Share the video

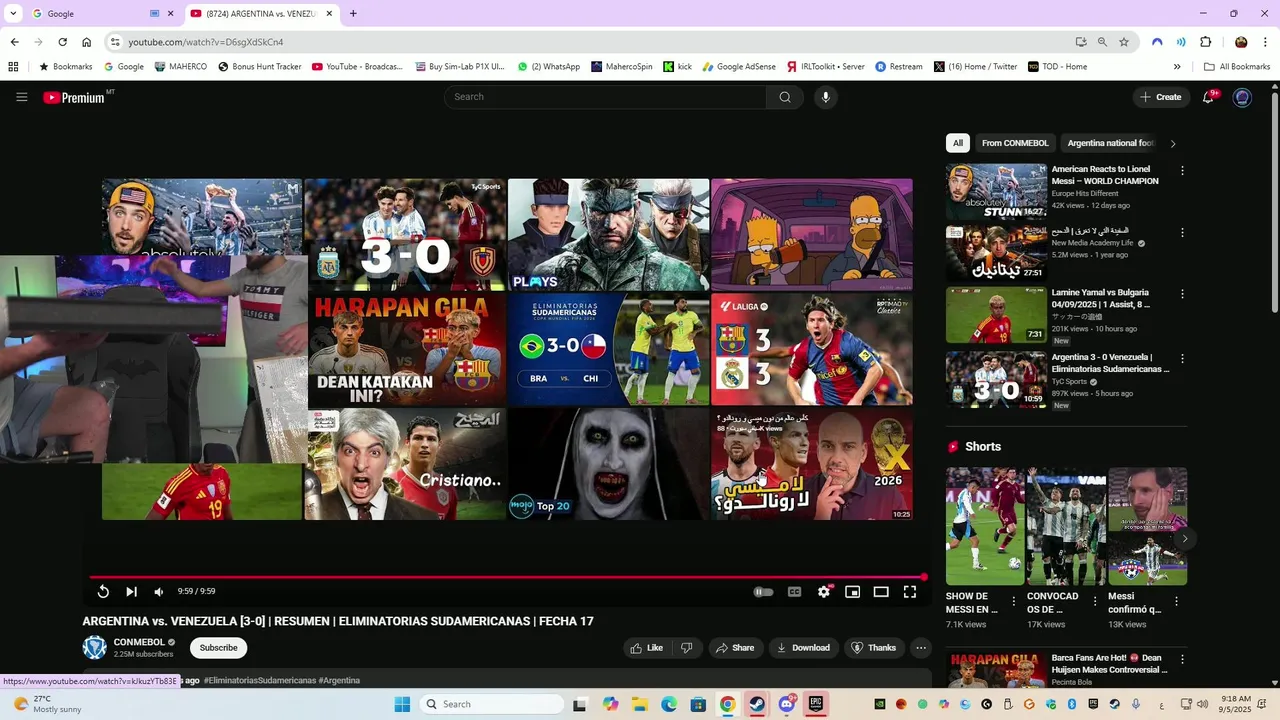pos(735,648)
